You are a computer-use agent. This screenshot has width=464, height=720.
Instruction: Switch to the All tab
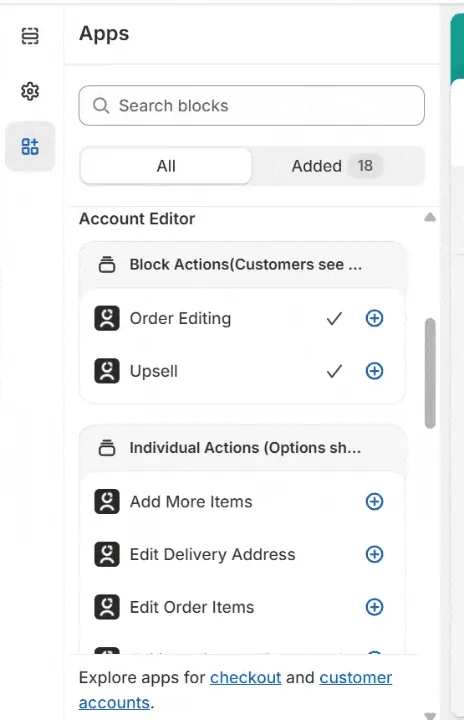point(166,166)
